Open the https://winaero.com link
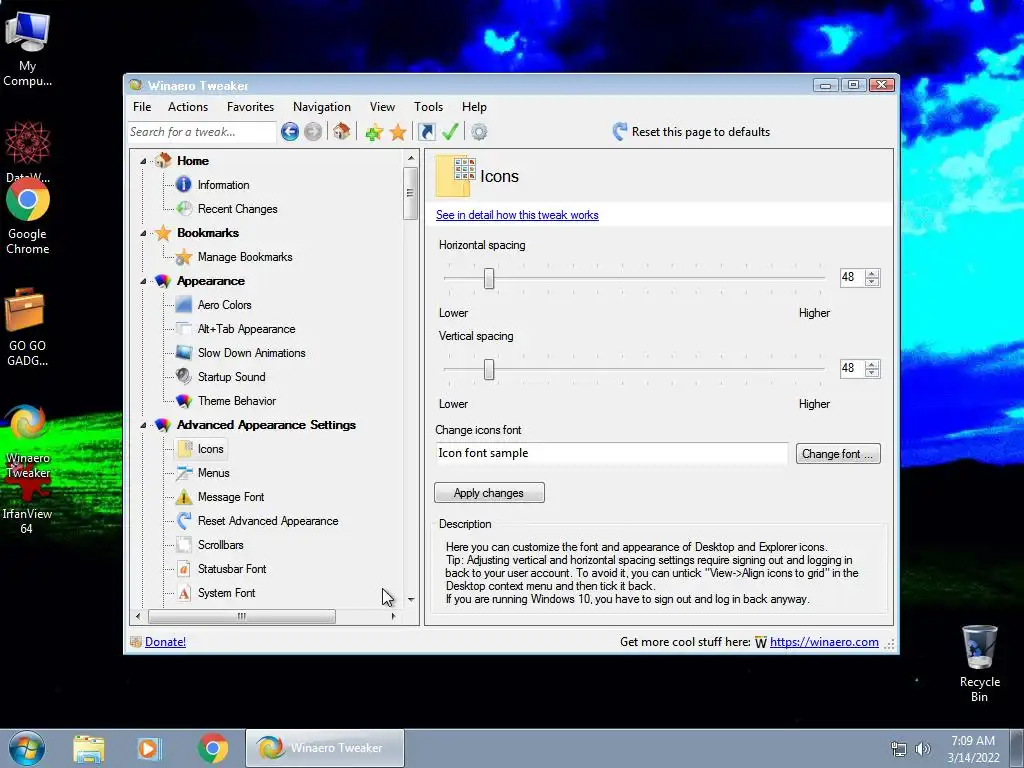The width and height of the screenshot is (1024, 768). 824,642
